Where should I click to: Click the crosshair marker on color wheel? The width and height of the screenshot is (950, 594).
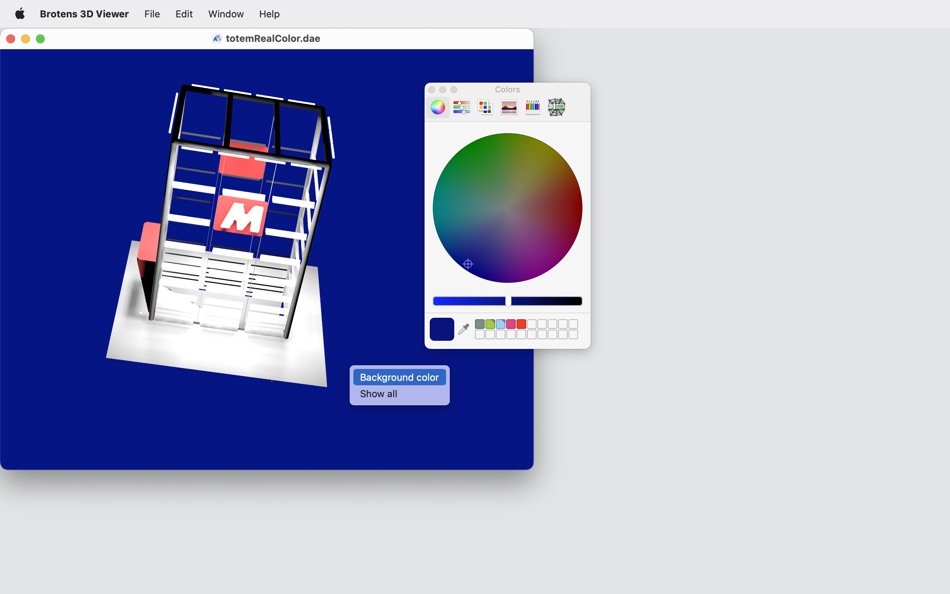[x=468, y=264]
